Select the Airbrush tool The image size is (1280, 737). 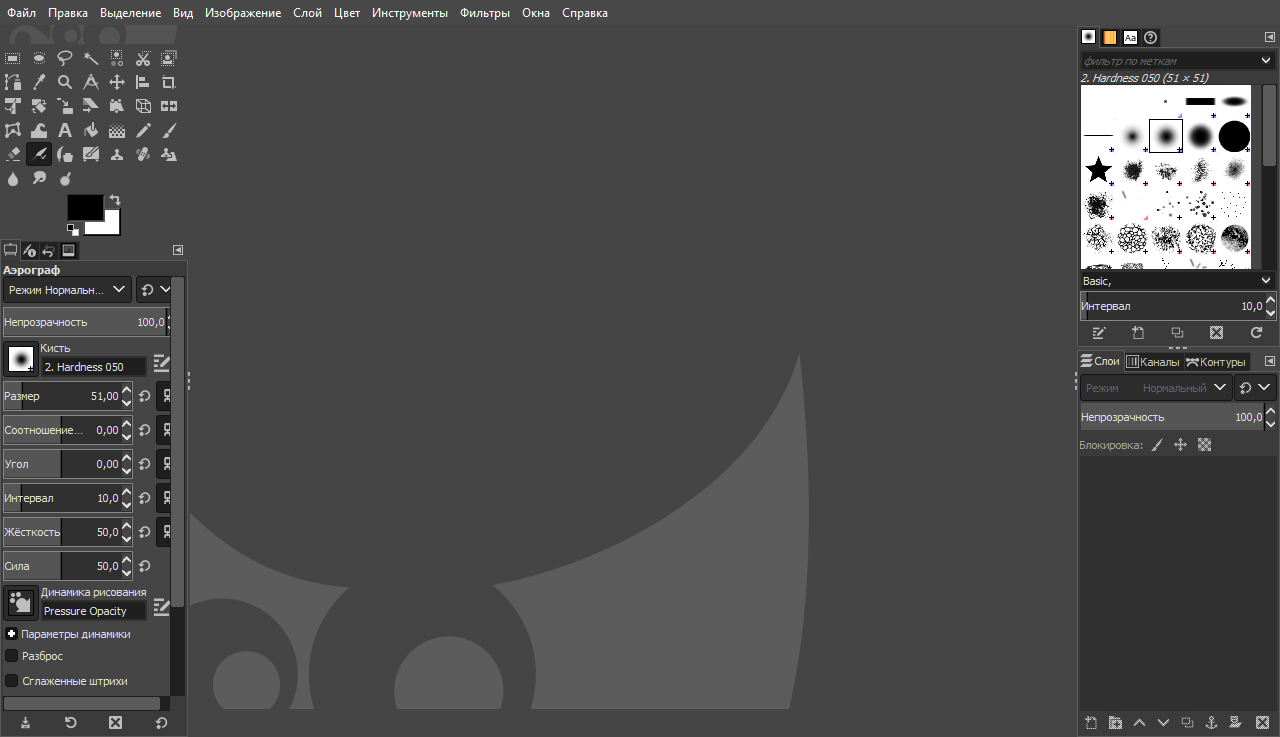[x=39, y=154]
